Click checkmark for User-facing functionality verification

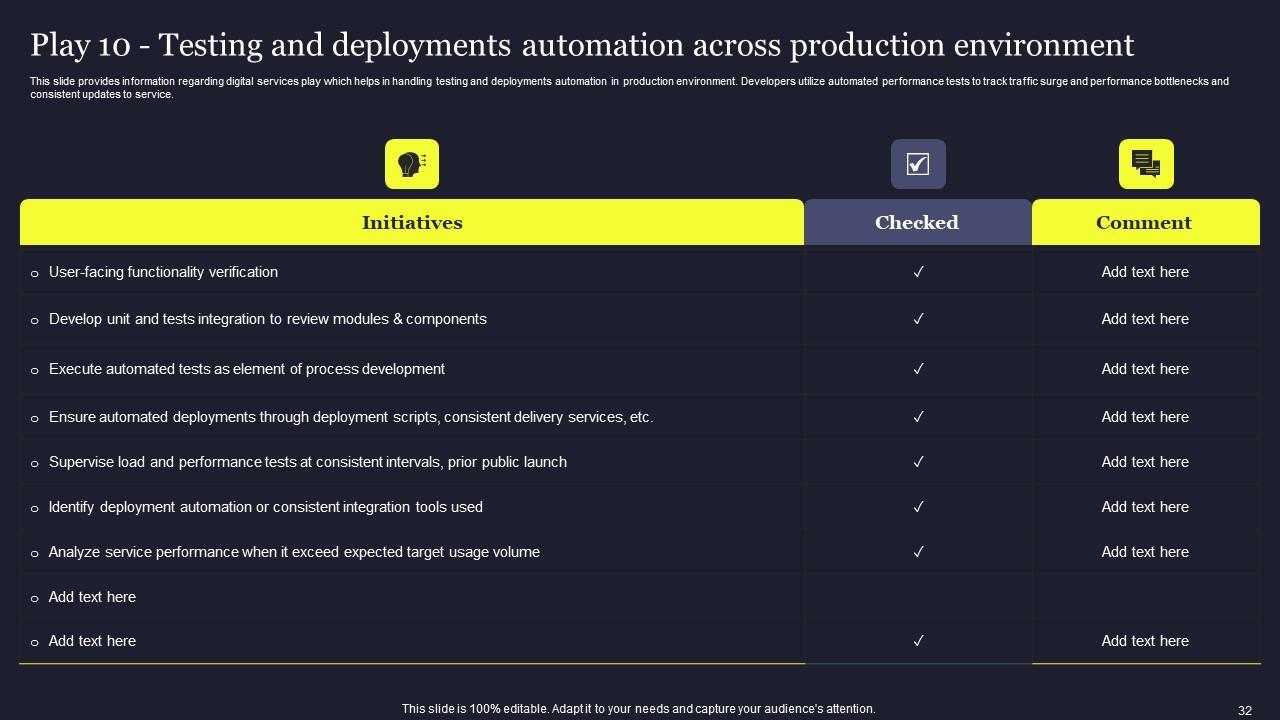point(918,272)
